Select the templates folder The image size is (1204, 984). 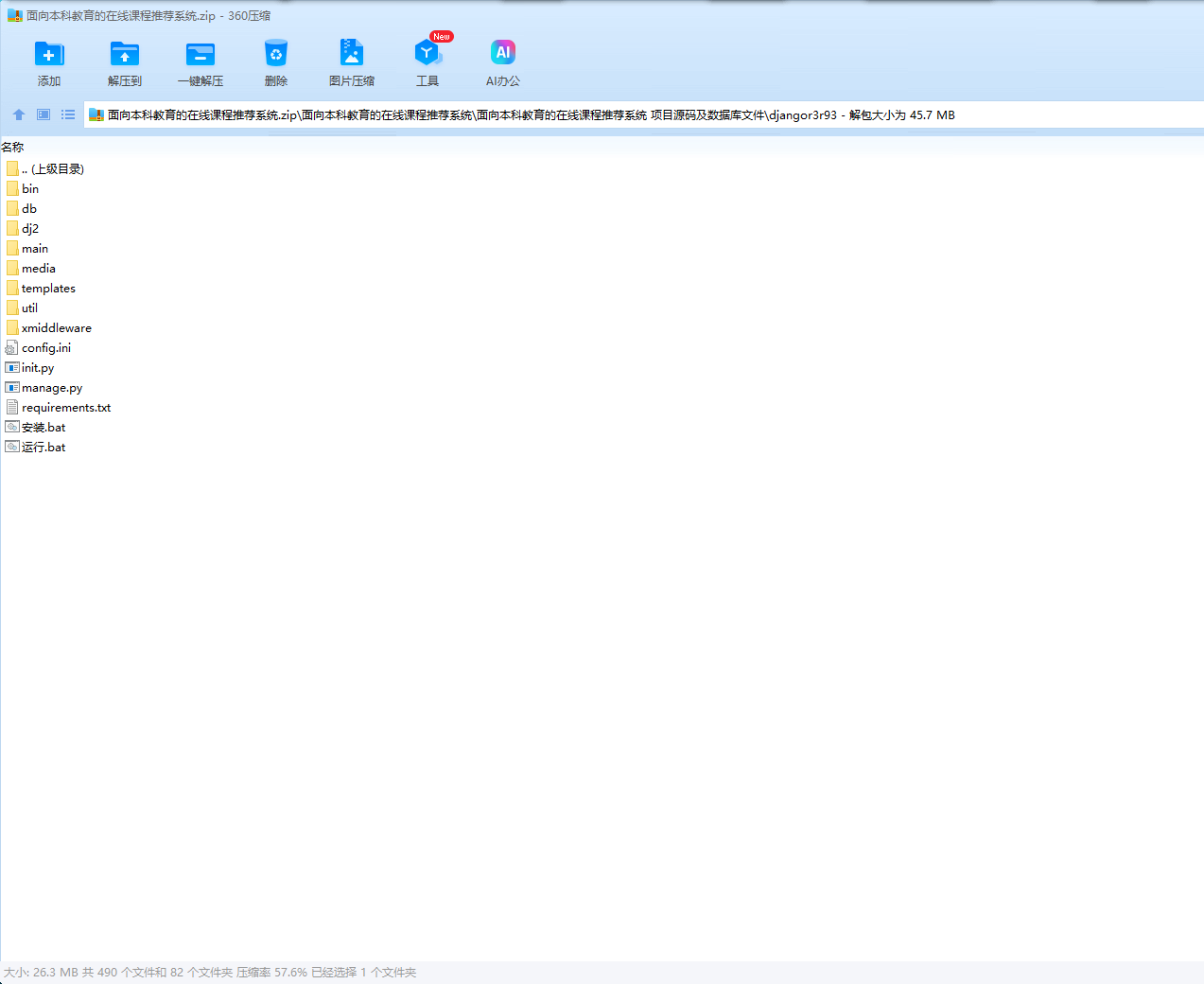[x=41, y=288]
